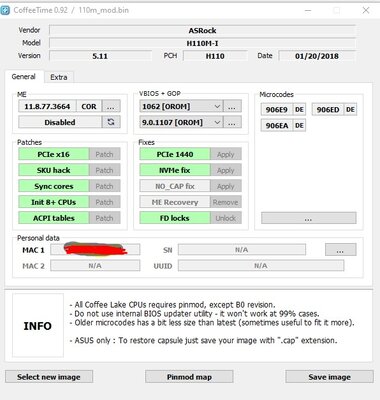Screen dimensions: 380x400
Task: Click Patch button for ACPI tables
Action: point(105,218)
